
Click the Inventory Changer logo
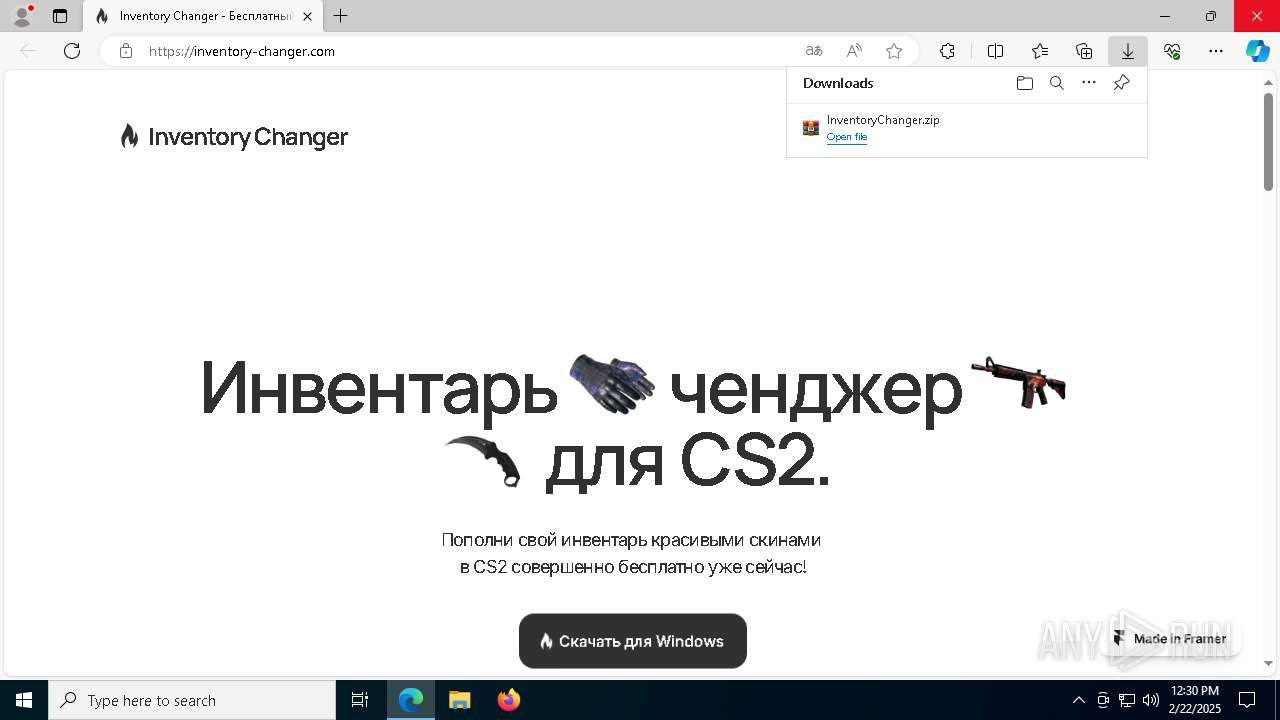click(x=234, y=136)
